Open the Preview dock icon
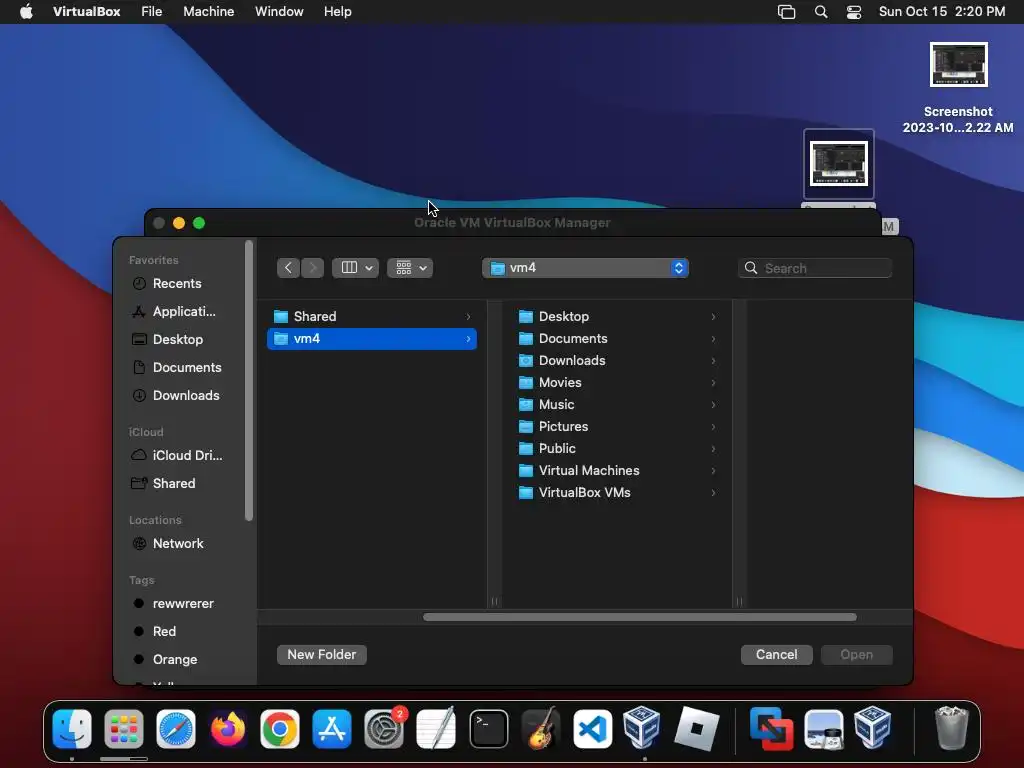The height and width of the screenshot is (768, 1024). tap(824, 729)
